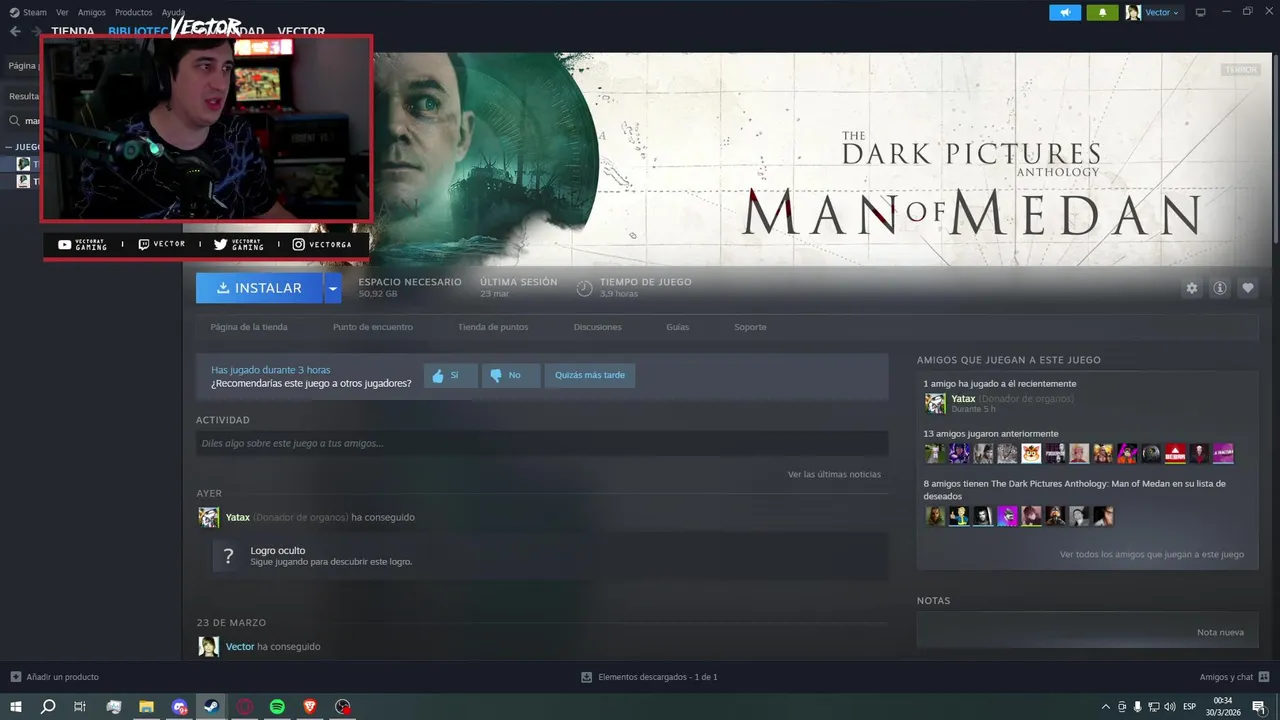
Task: Click Añadir un producto plus icon
Action: (x=16, y=677)
